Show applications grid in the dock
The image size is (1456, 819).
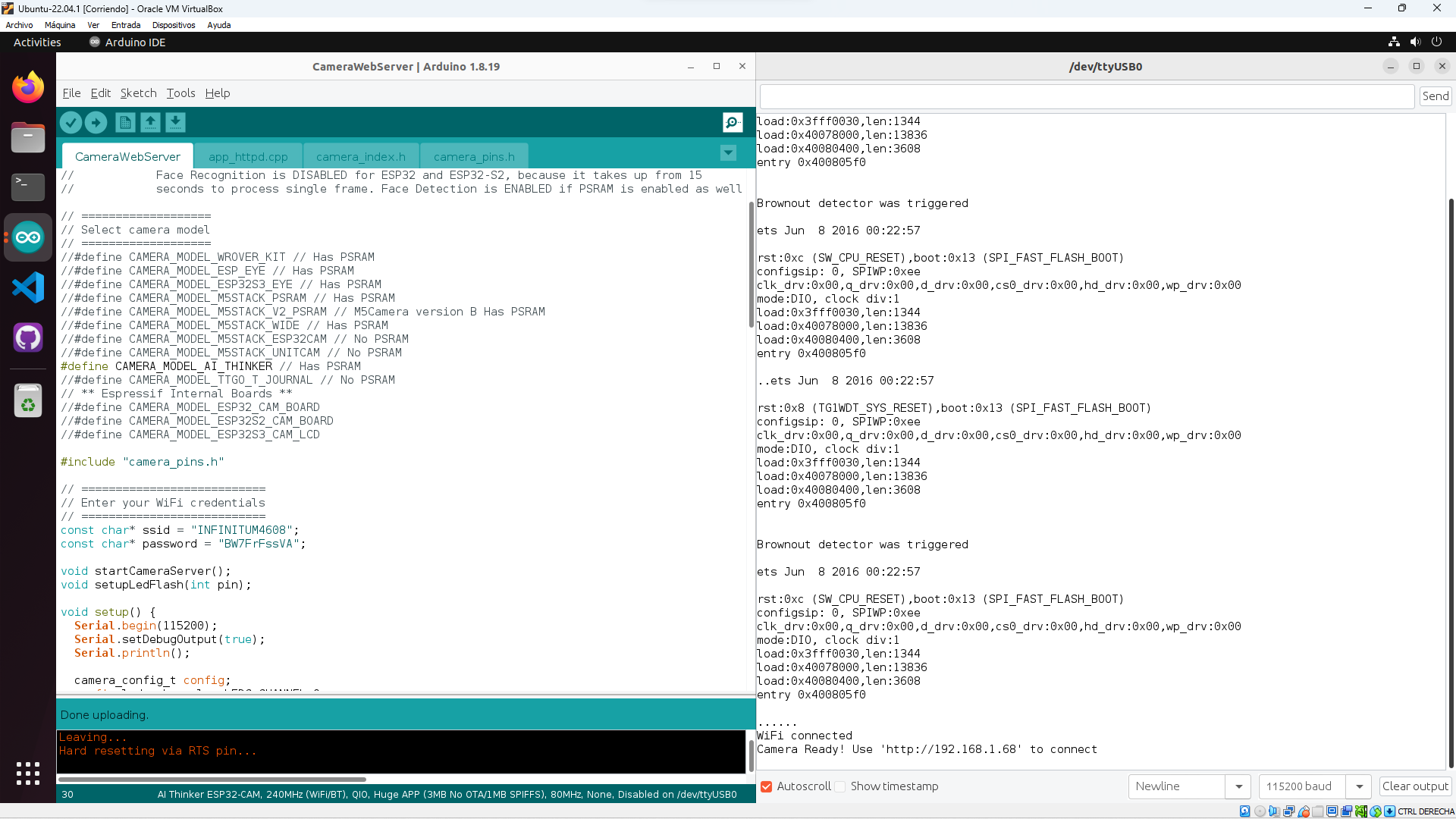tap(28, 773)
